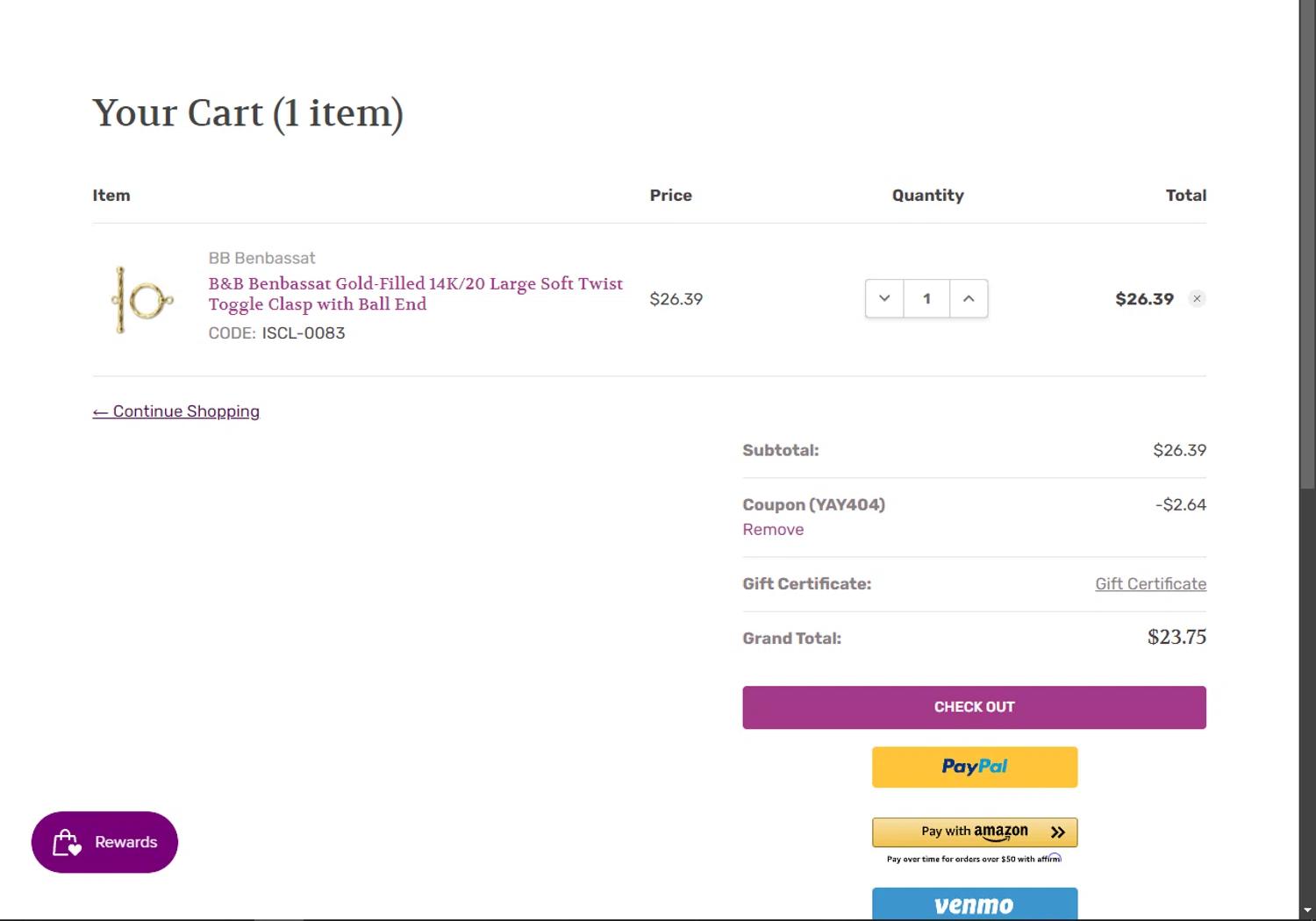Click Continue Shopping link
Viewport: 1316px width, 921px height.
176,411
